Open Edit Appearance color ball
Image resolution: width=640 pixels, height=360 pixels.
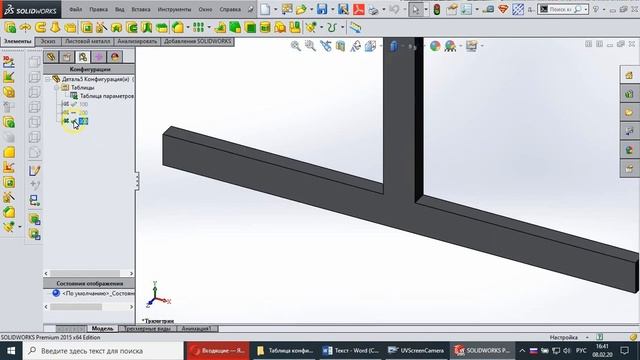click(435, 46)
